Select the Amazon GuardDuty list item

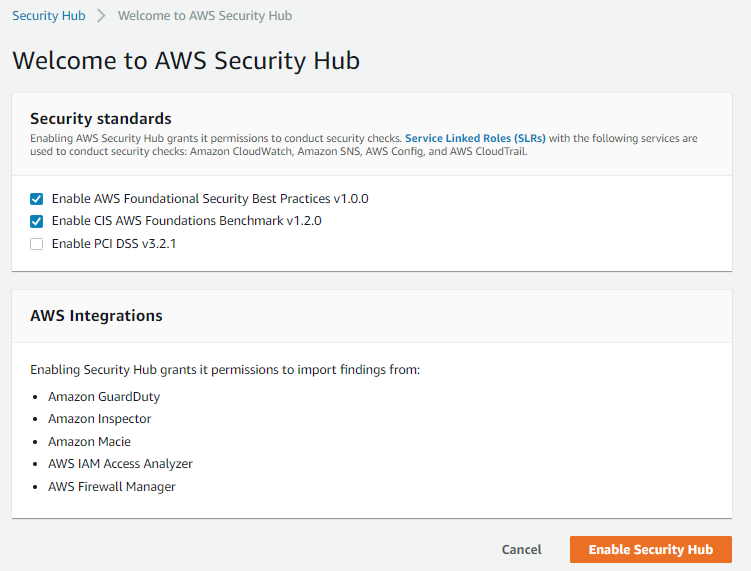(104, 397)
